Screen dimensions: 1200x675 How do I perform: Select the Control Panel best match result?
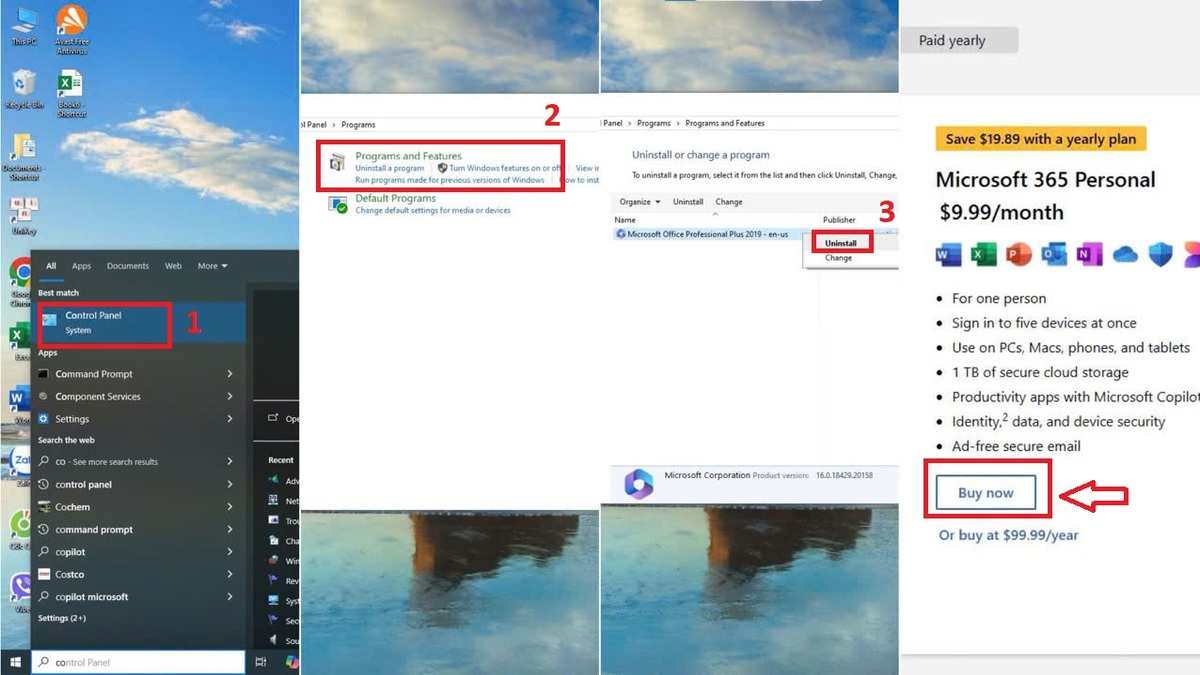(x=138, y=322)
